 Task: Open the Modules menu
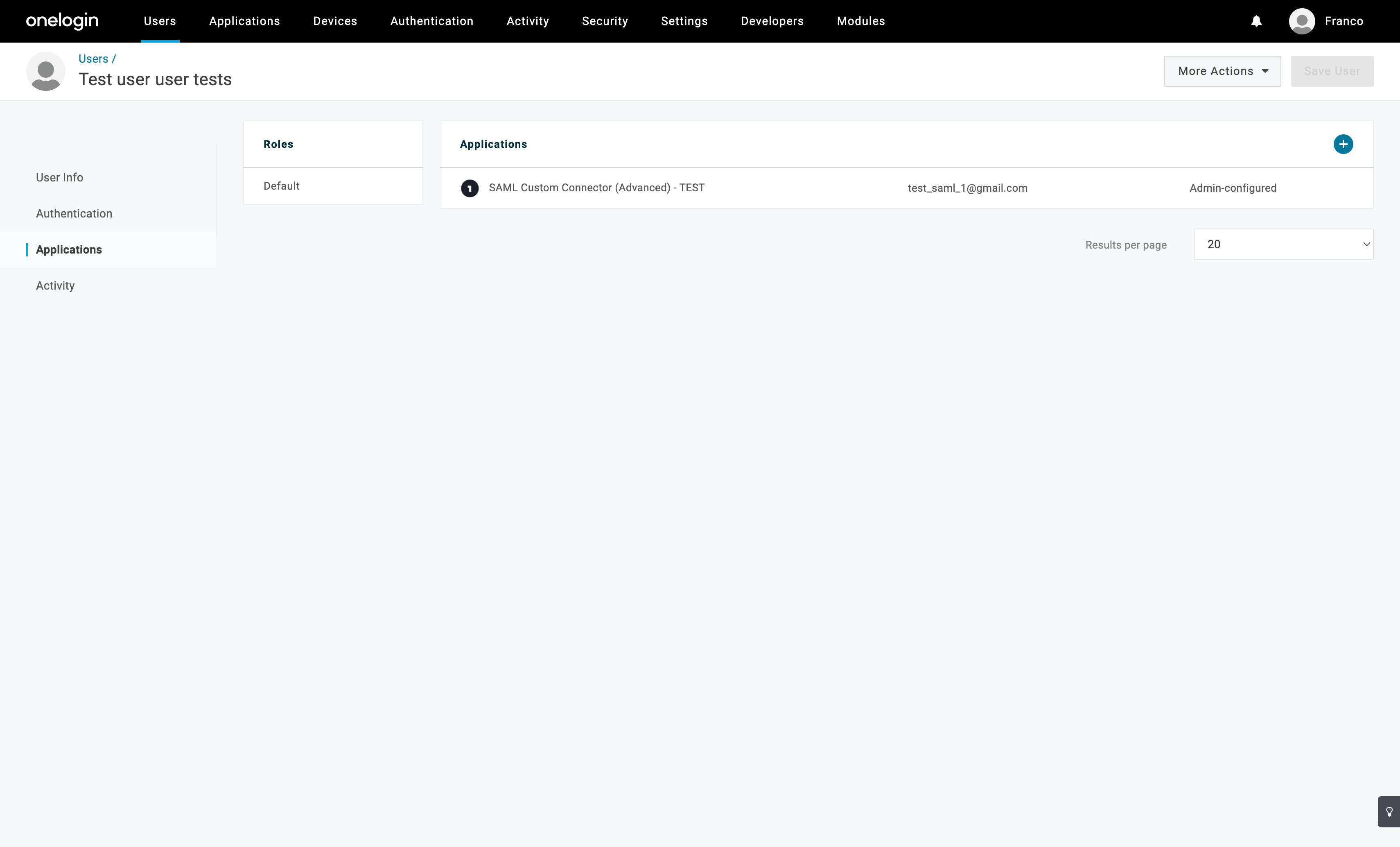click(860, 21)
